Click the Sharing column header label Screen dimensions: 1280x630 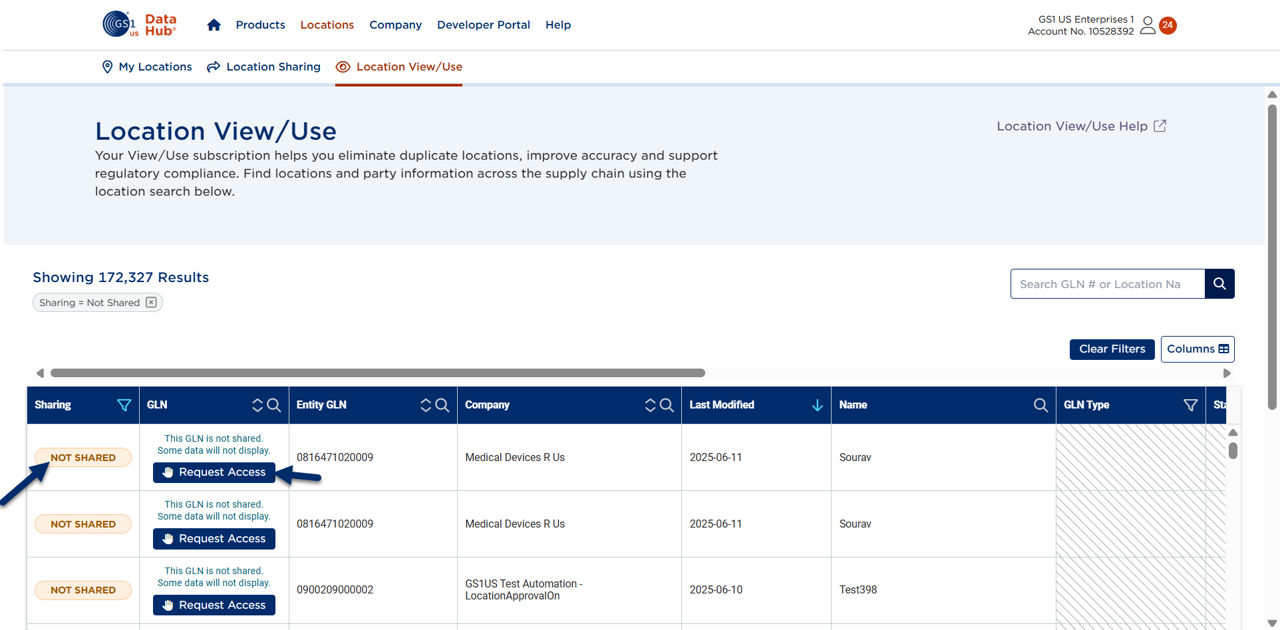(53, 405)
